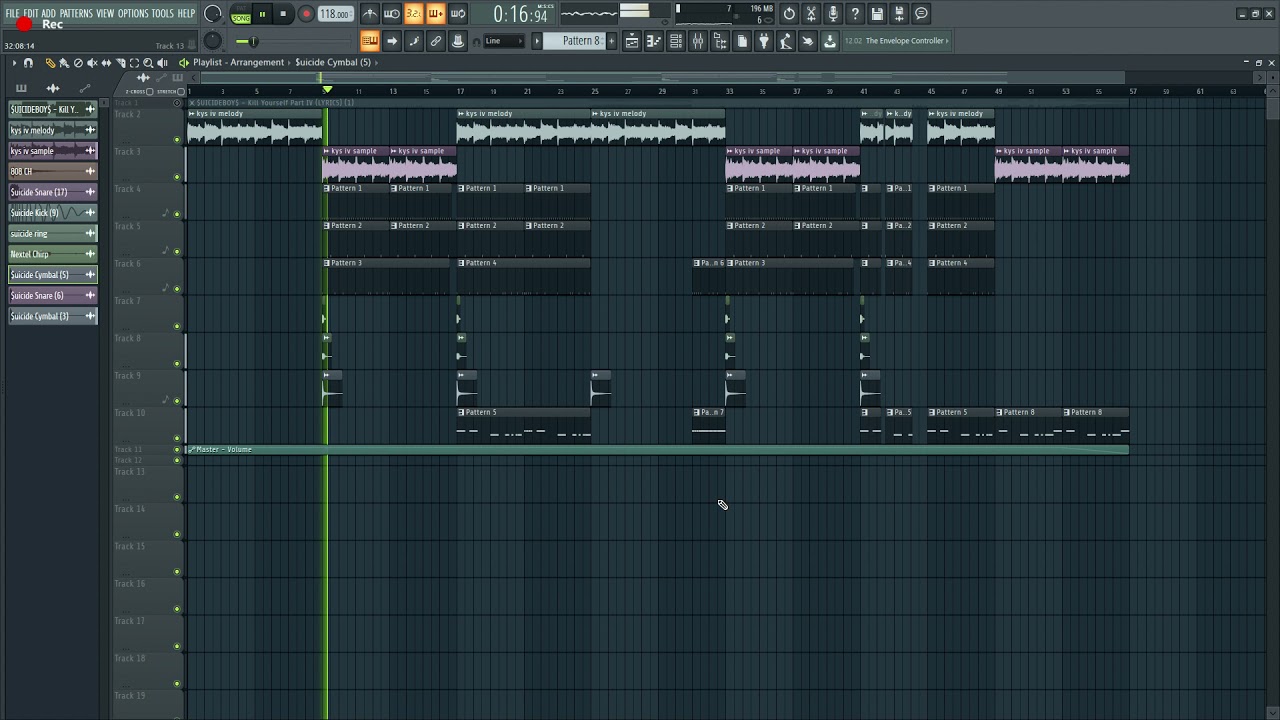Open the channel rack view

[676, 41]
